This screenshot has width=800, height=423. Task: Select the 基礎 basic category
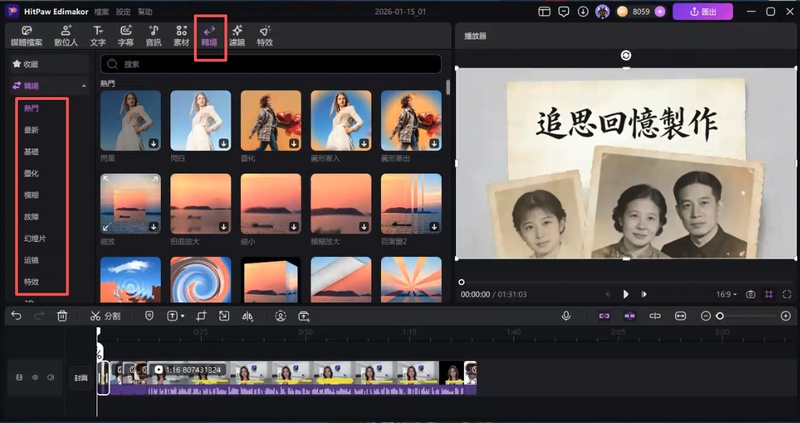pyautogui.click(x=31, y=152)
